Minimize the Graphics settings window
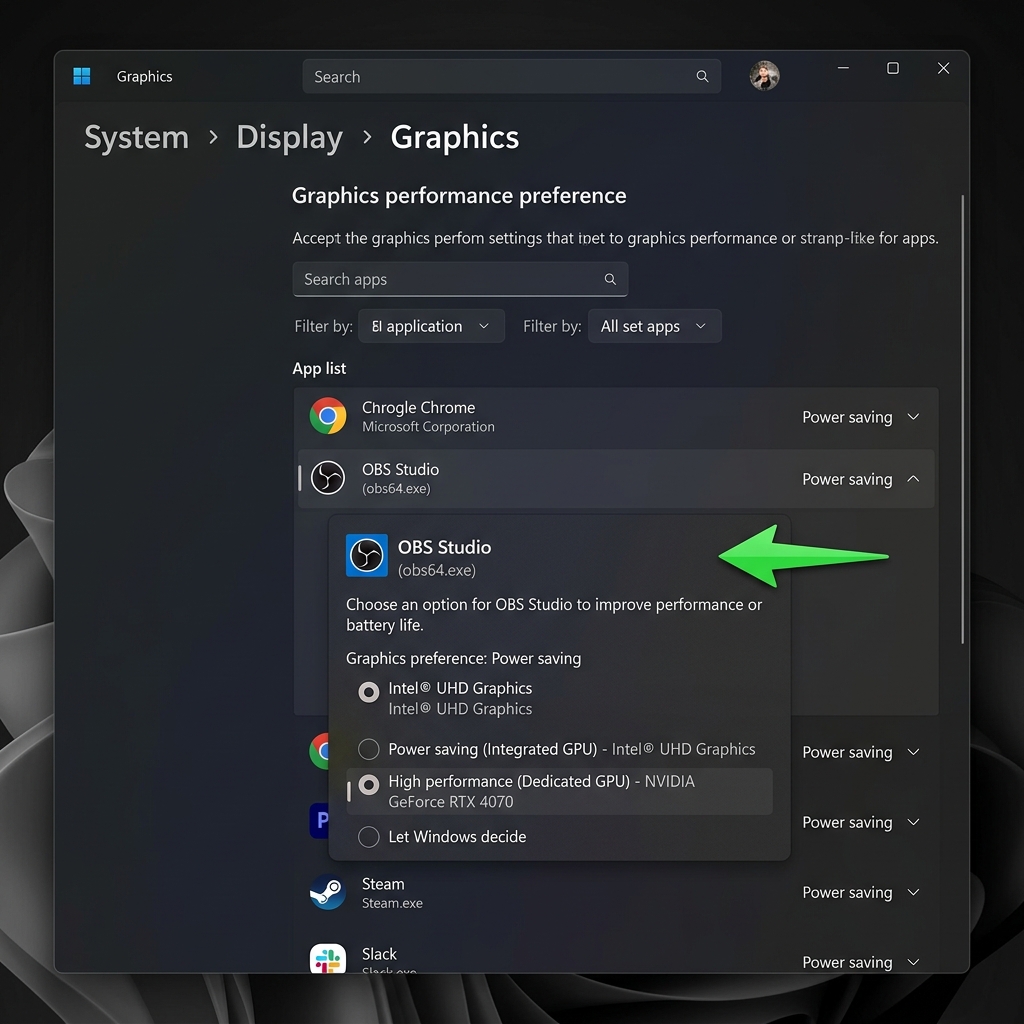 pyautogui.click(x=843, y=68)
